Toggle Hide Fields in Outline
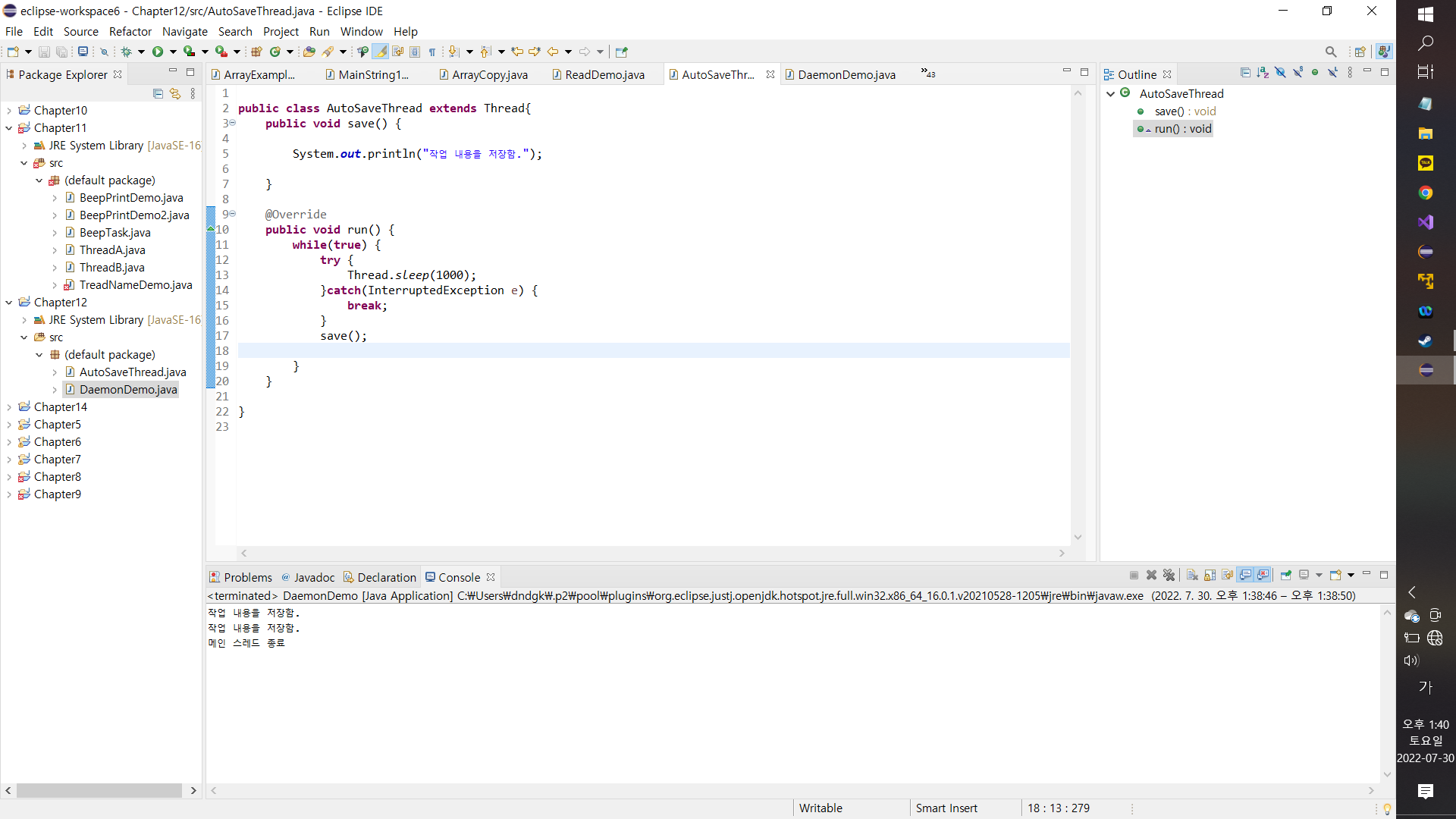The image size is (1456, 819). pos(1280,73)
